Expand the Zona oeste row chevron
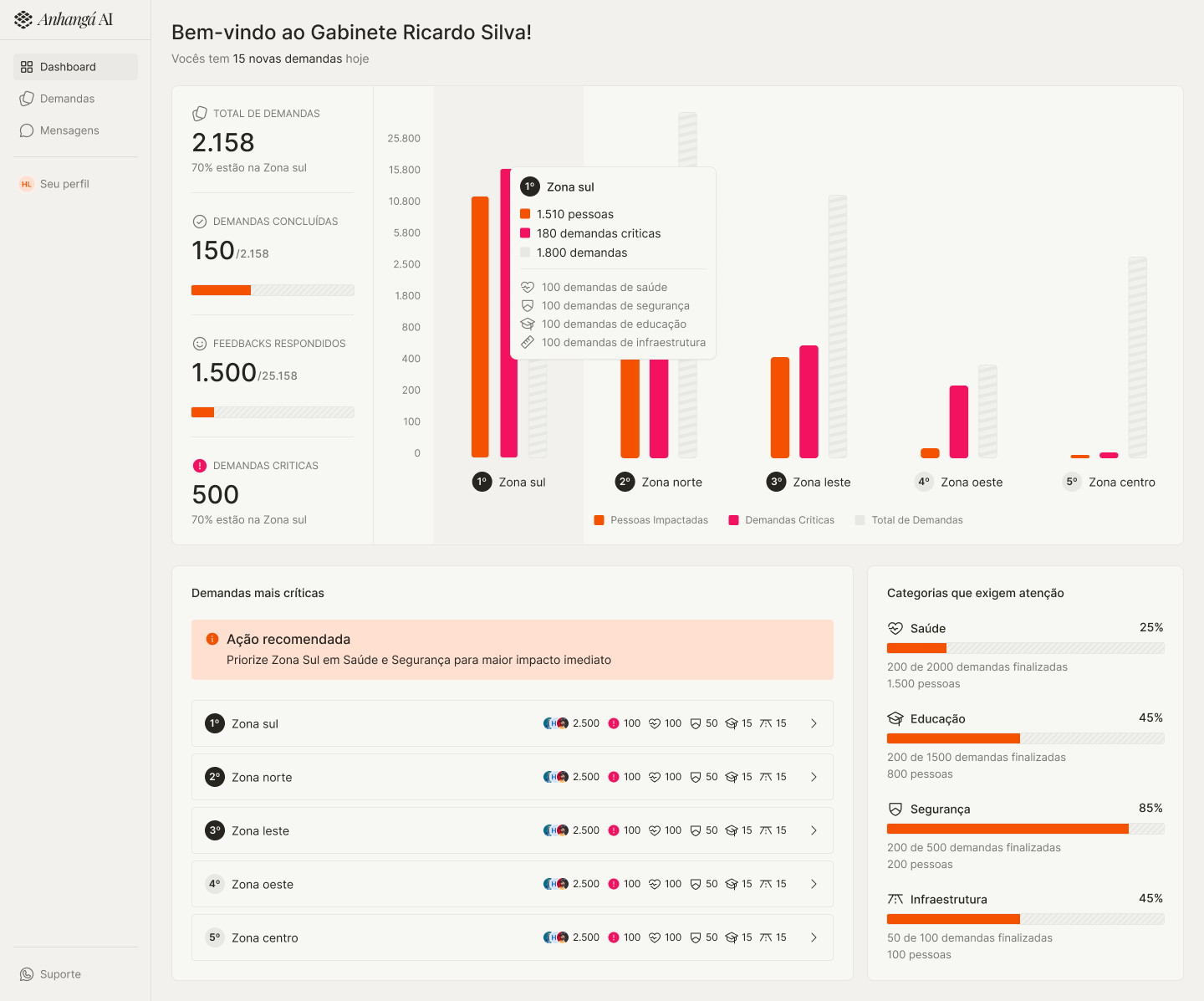 point(814,884)
